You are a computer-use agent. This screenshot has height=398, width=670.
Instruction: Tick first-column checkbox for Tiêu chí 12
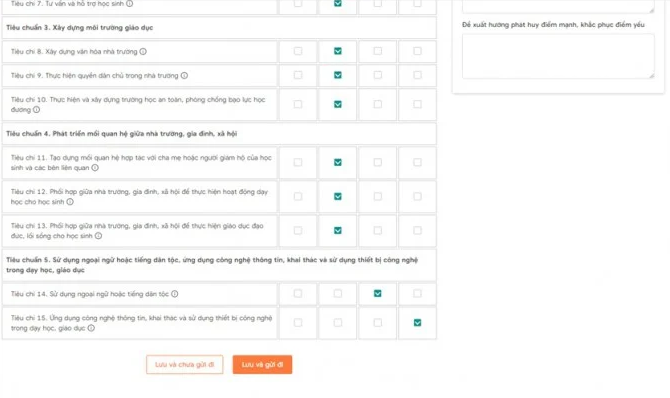click(298, 196)
